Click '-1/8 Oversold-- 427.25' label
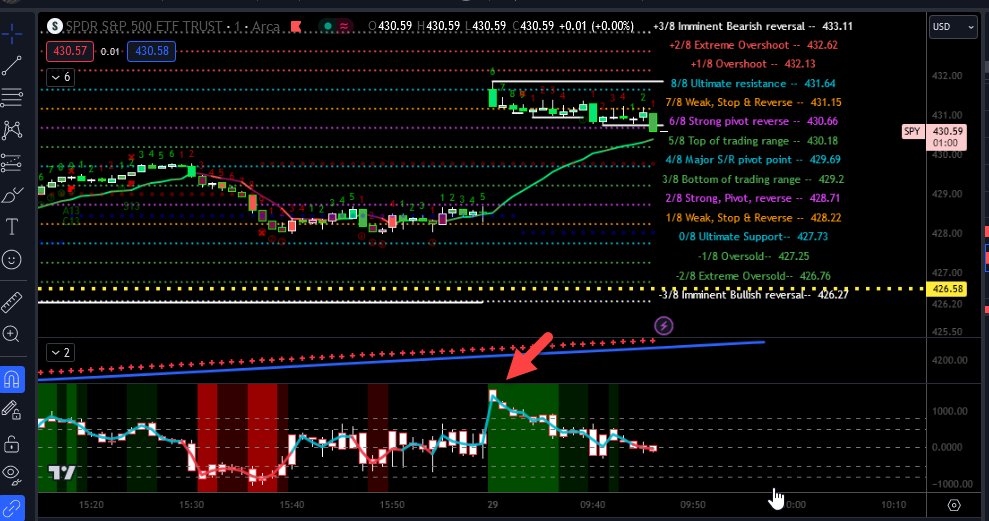This screenshot has width=989, height=521. pyautogui.click(x=753, y=256)
